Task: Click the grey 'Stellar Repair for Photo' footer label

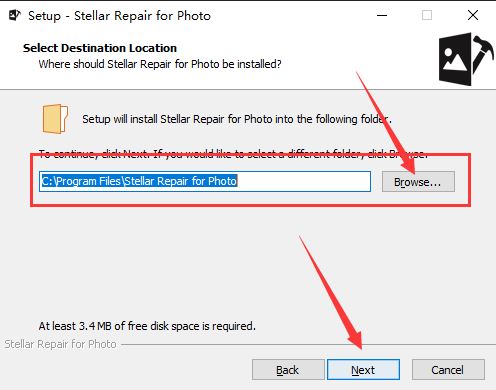Action: pos(60,344)
